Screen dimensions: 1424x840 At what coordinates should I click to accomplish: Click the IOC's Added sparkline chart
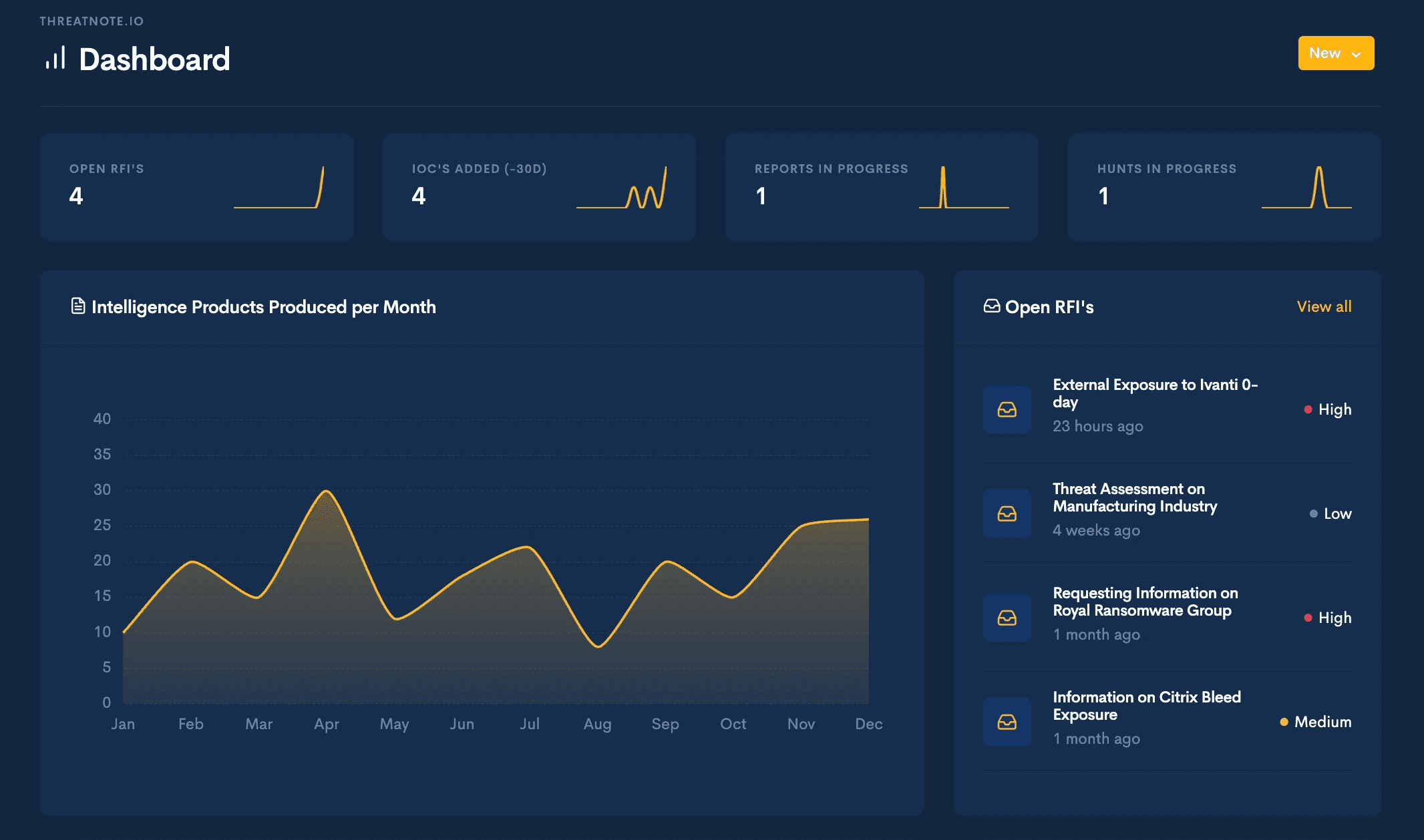click(x=621, y=188)
